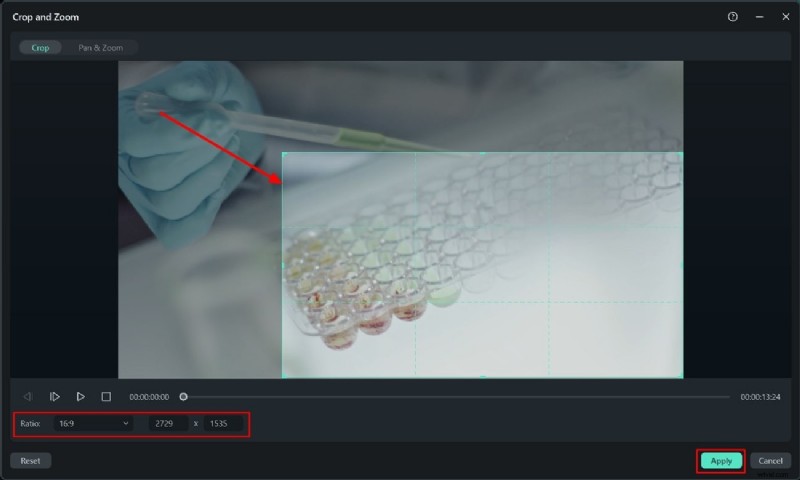Viewport: 800px width, 480px height.
Task: Click the total duration 00:00:13:24 text
Action: coord(760,397)
